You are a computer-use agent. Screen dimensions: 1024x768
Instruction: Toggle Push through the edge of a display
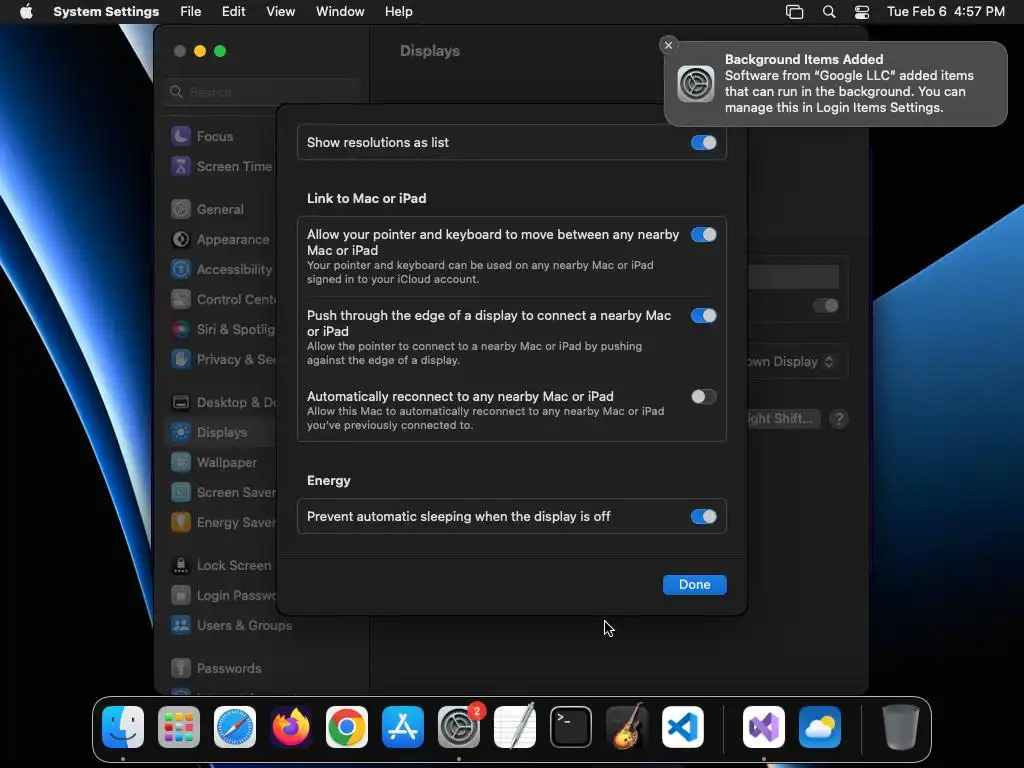pos(703,315)
